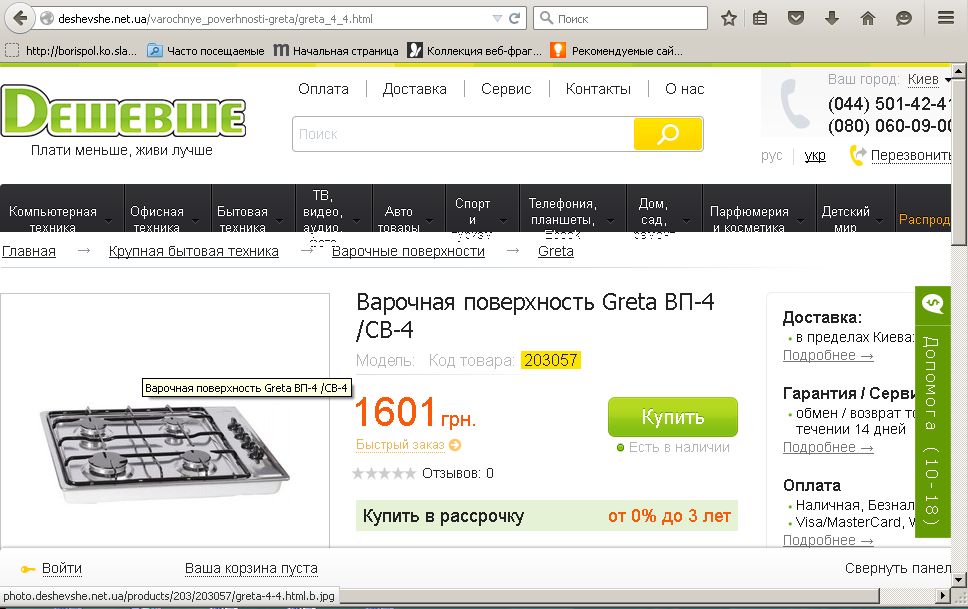Screen dimensions: 968x609
Task: Click the Ваша корзина пуста link
Action: (x=251, y=568)
